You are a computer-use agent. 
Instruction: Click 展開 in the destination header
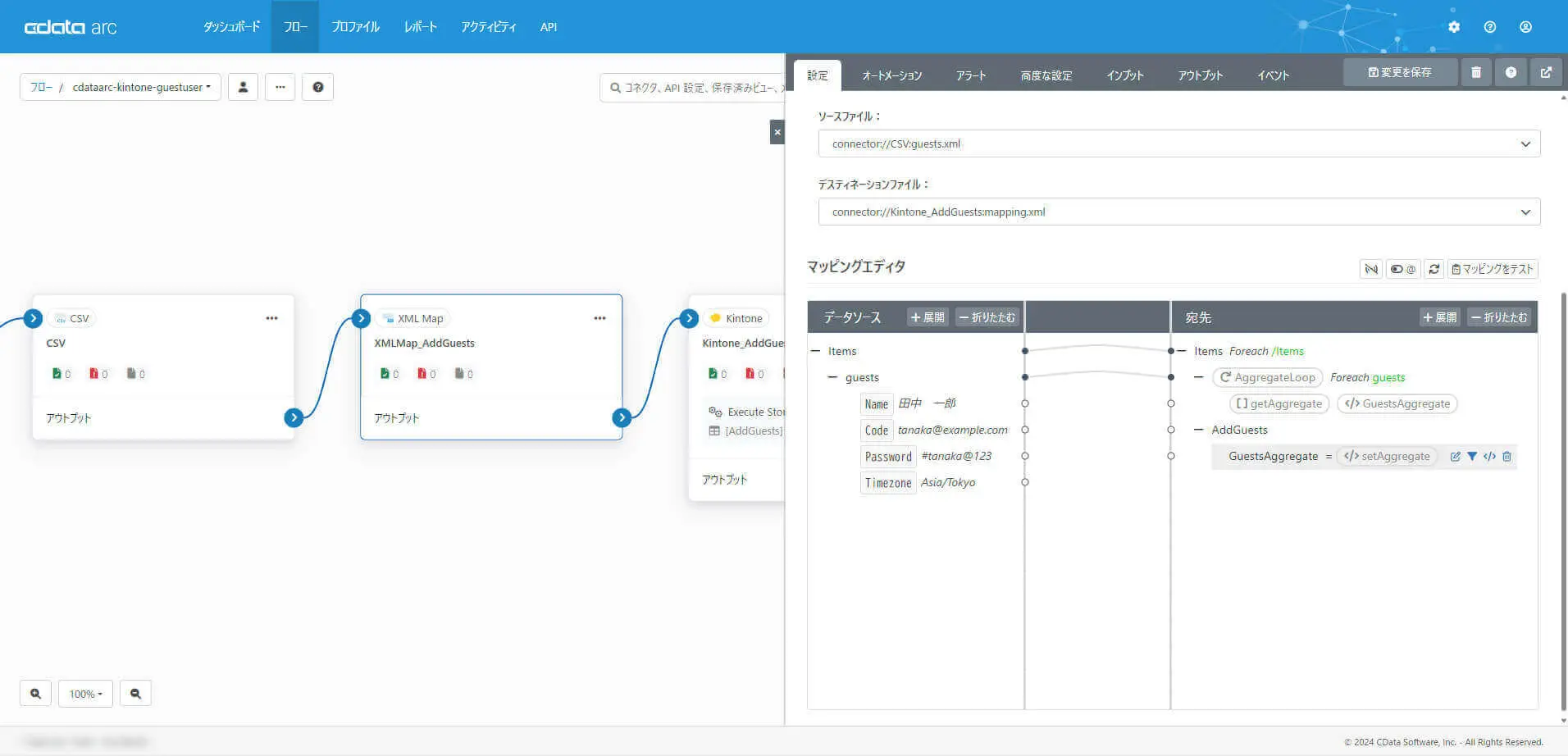(1439, 317)
